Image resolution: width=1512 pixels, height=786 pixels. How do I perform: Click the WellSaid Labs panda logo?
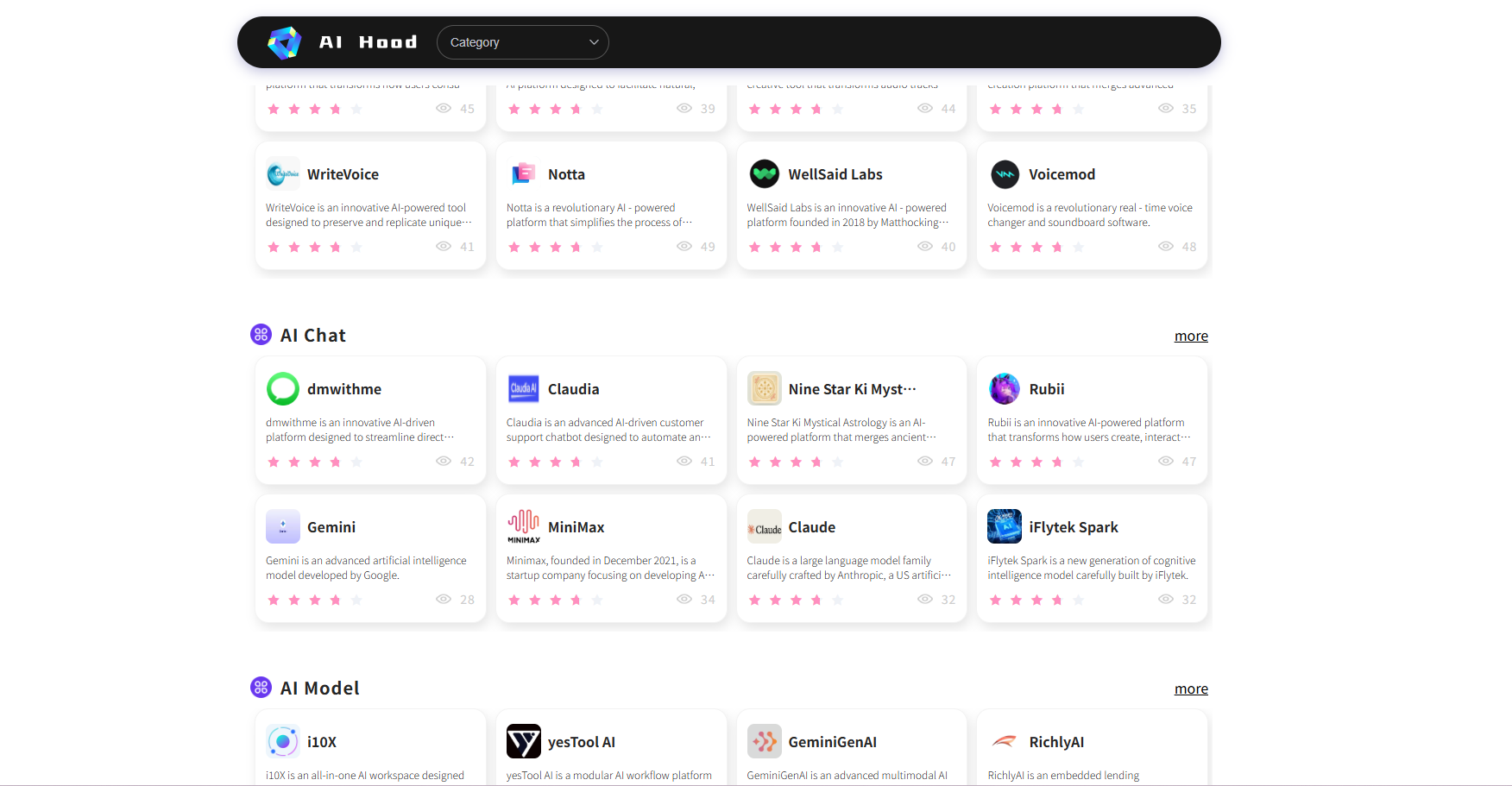tap(764, 173)
